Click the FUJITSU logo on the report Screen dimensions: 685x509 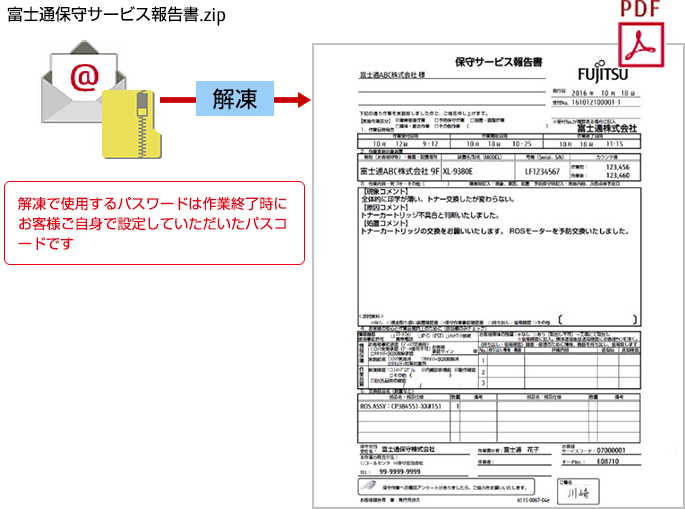(603, 73)
